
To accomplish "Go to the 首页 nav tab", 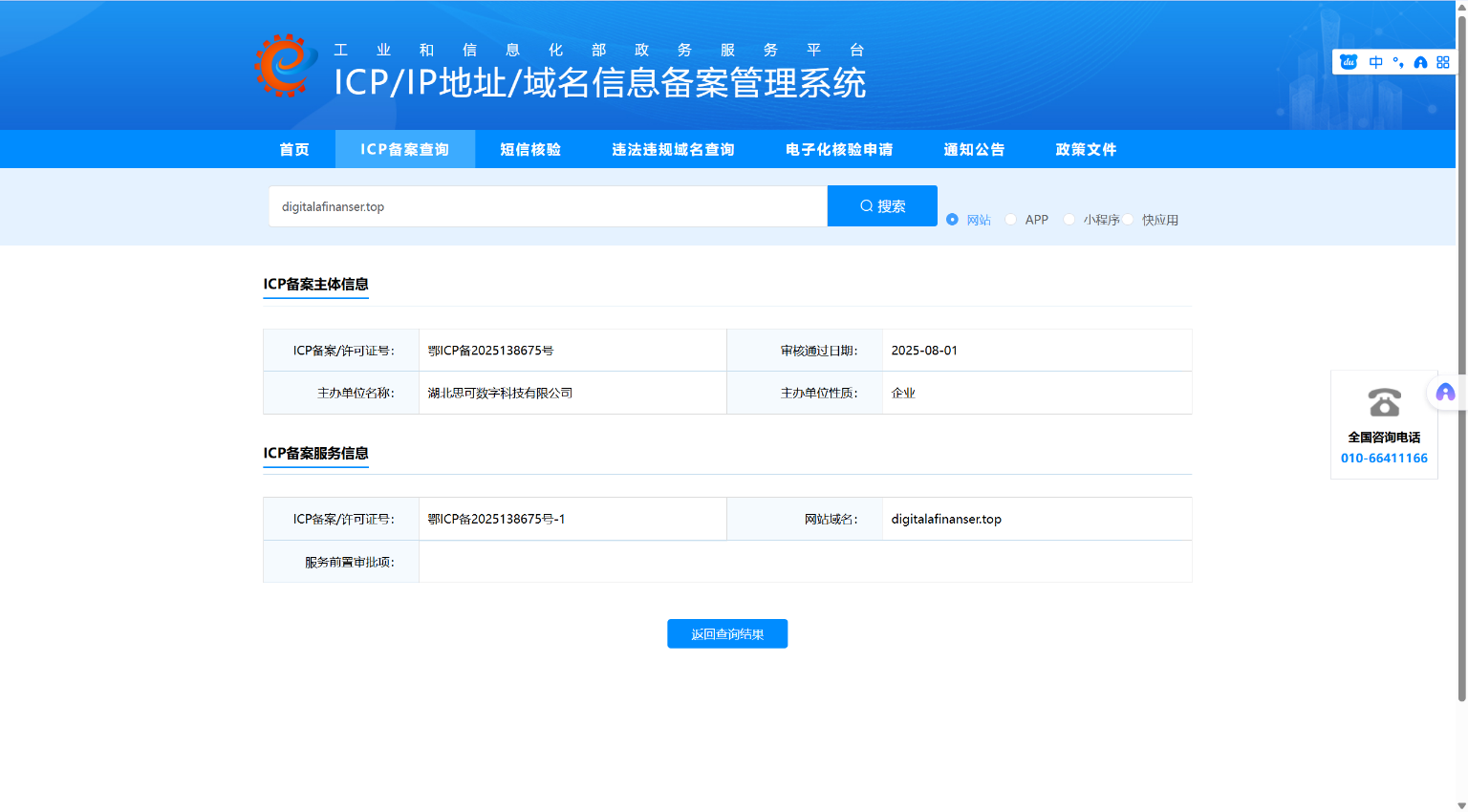I will 294,149.
